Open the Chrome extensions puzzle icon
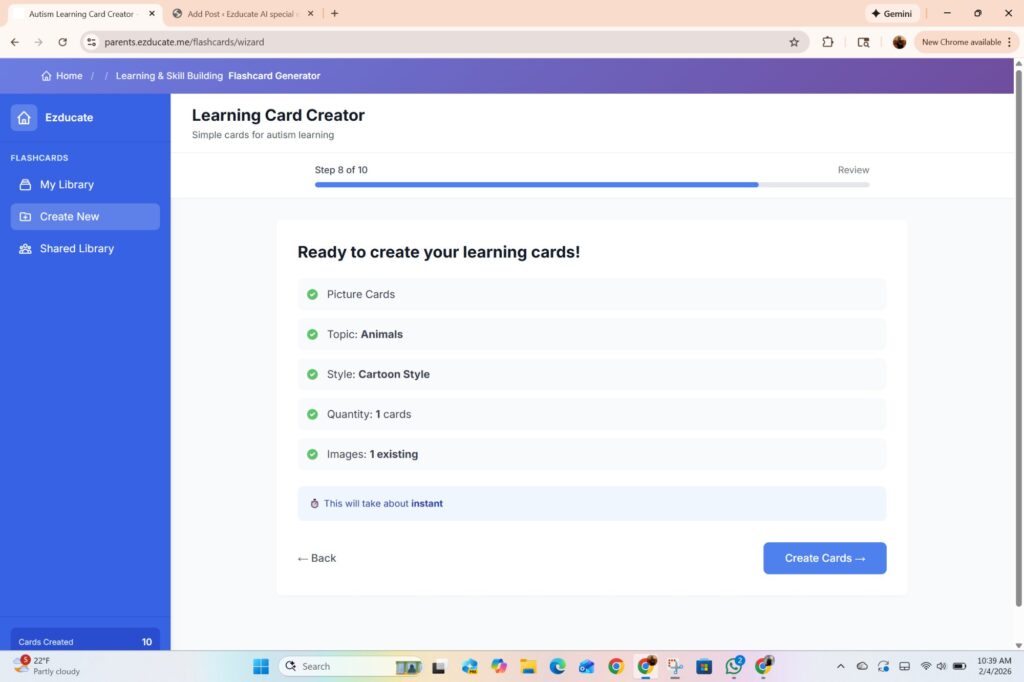Image resolution: width=1024 pixels, height=682 pixels. click(x=828, y=42)
